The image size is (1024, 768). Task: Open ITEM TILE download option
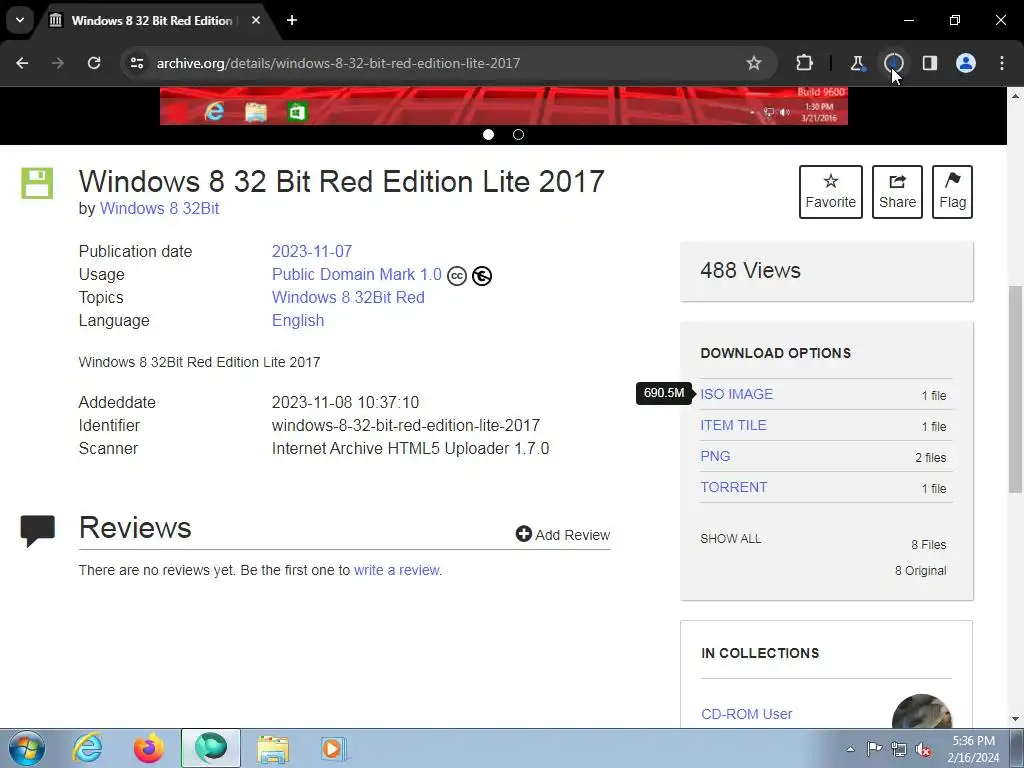tap(733, 425)
